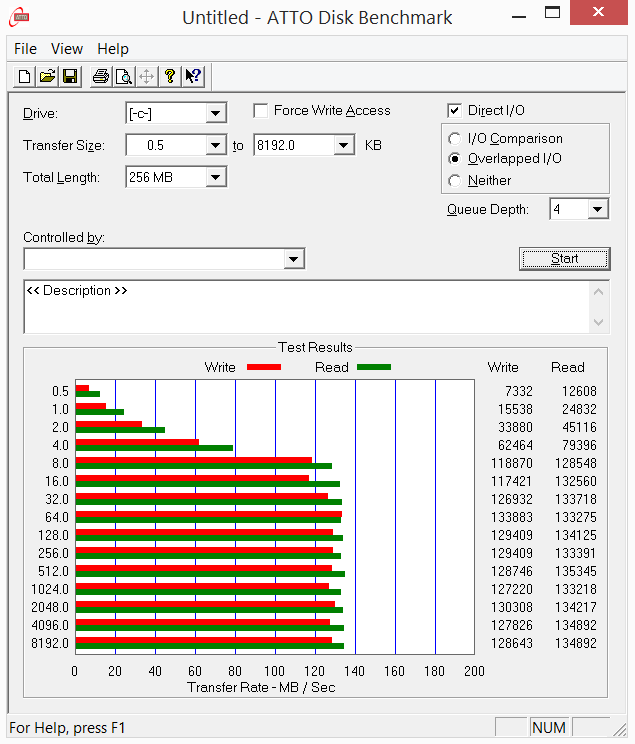Click the Description scrollbar down arrow
This screenshot has height=744, width=635.
[x=598, y=322]
